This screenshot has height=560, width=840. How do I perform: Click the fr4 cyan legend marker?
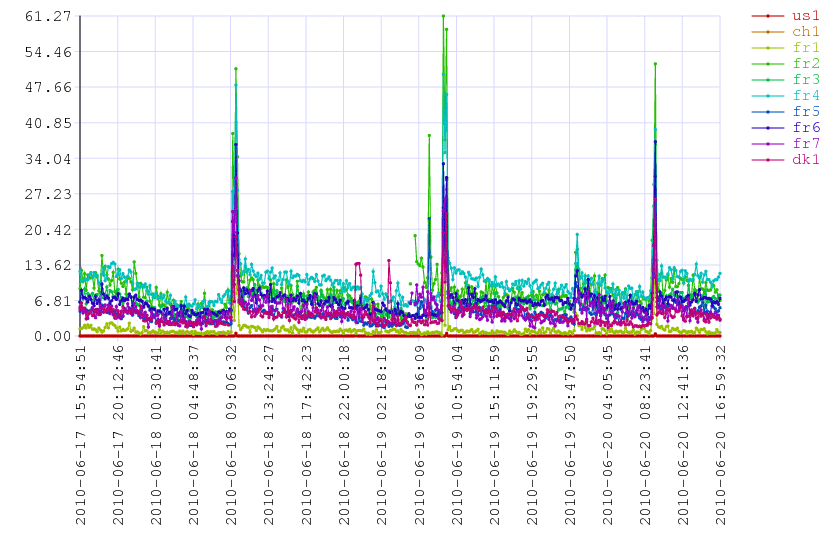768,96
